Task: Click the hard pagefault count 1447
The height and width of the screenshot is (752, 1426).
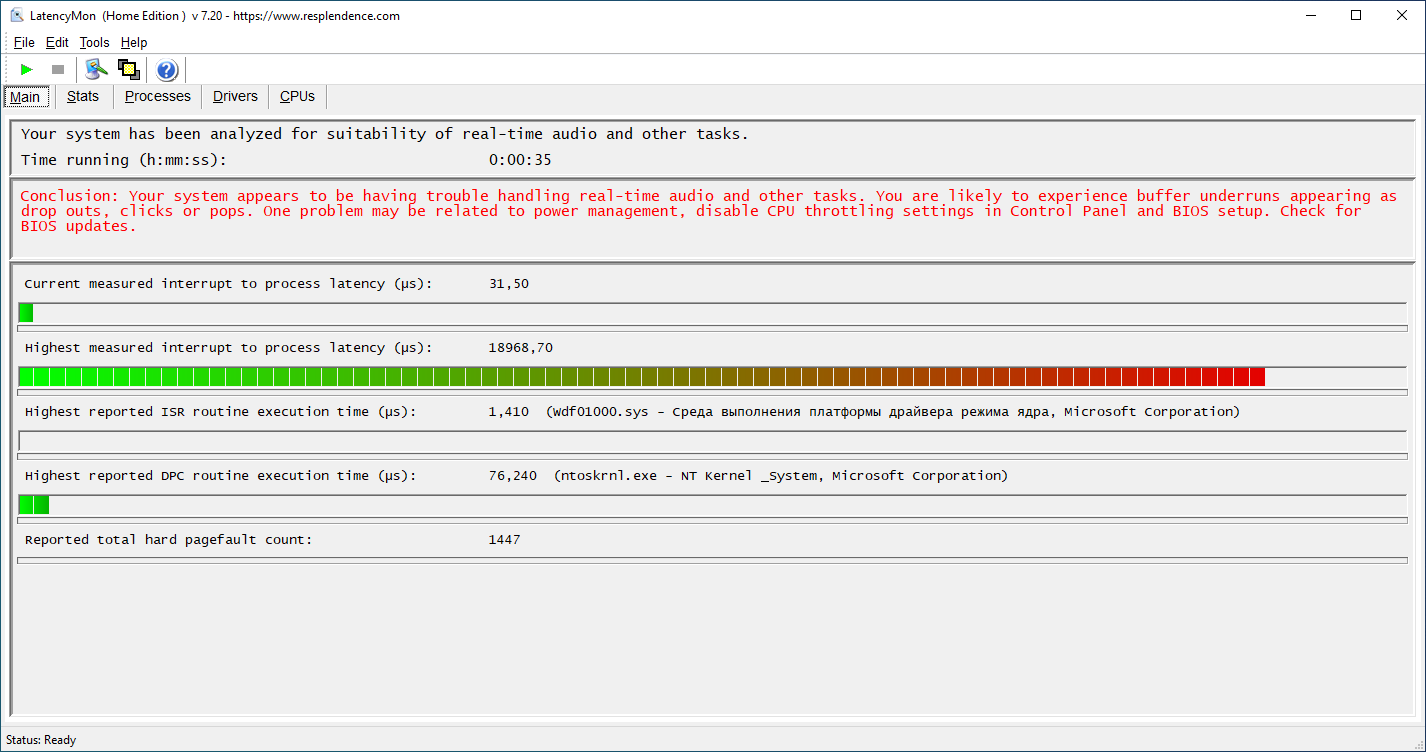Action: pos(504,540)
